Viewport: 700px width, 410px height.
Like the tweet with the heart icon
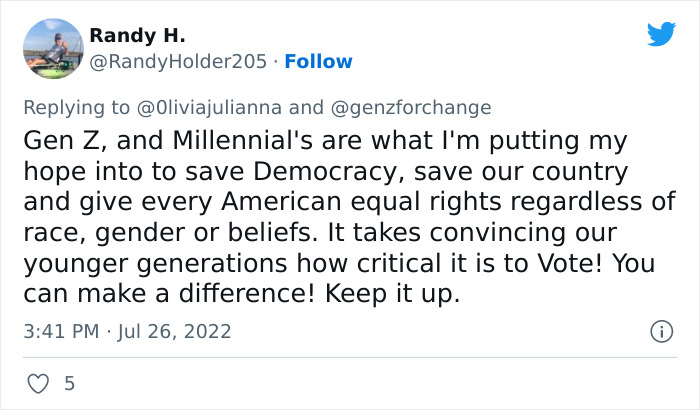click(36, 383)
